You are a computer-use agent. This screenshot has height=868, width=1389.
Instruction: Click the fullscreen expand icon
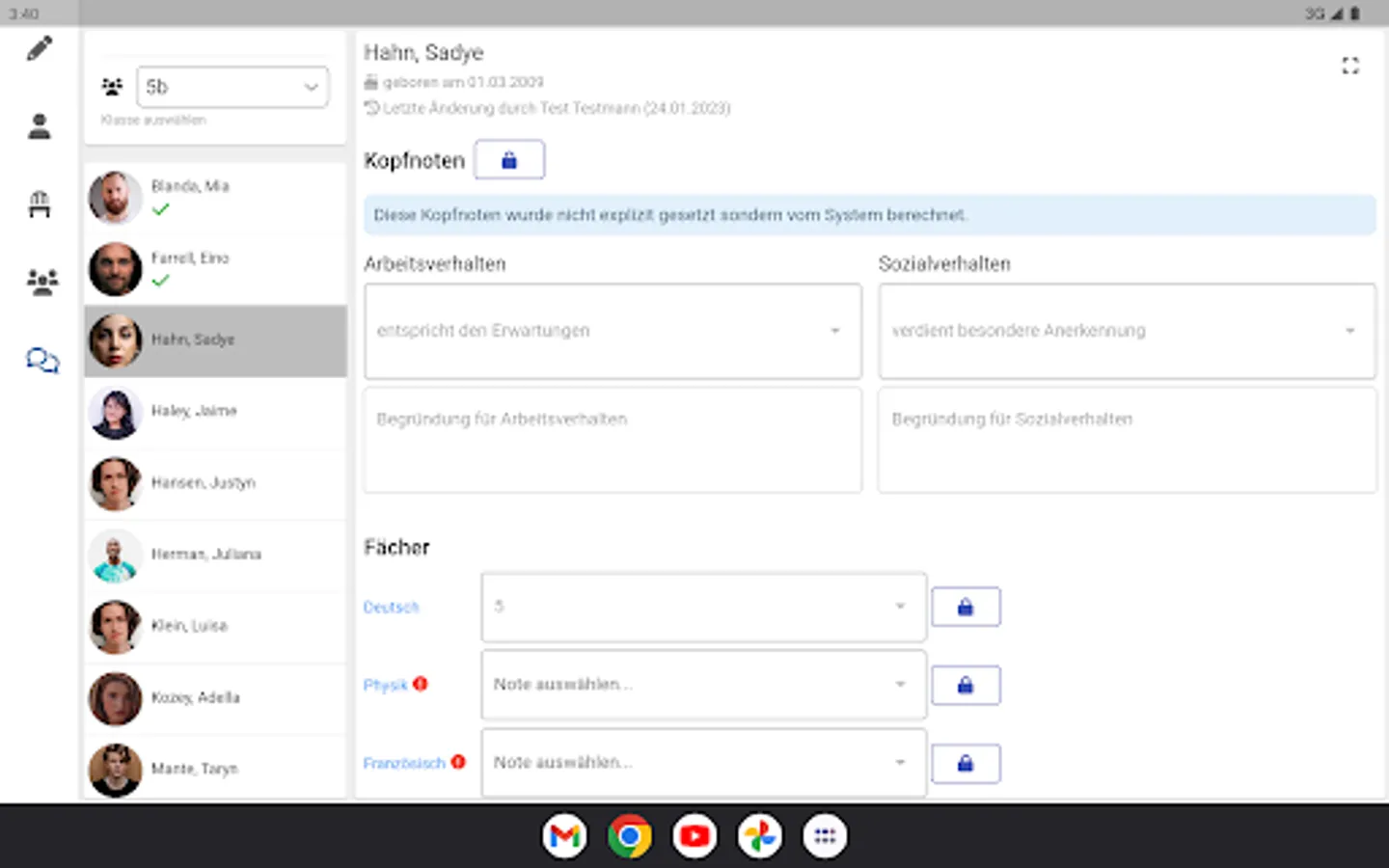pyautogui.click(x=1349, y=66)
